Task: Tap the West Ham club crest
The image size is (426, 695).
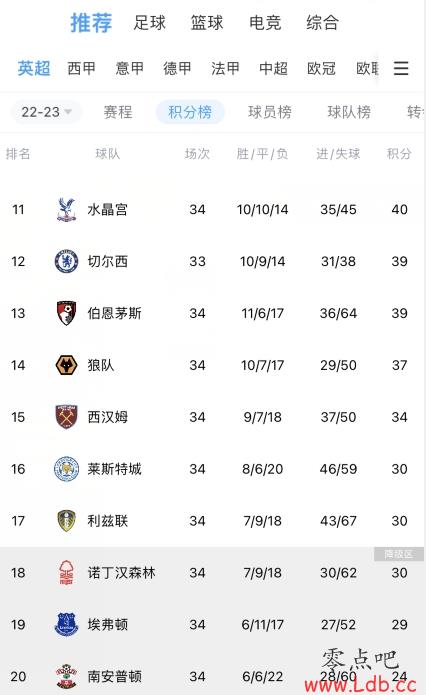Action: click(66, 417)
